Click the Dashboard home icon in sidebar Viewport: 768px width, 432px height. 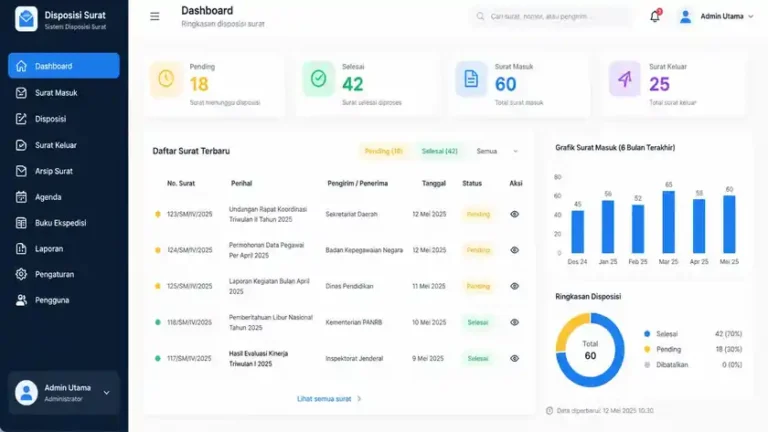click(21, 66)
